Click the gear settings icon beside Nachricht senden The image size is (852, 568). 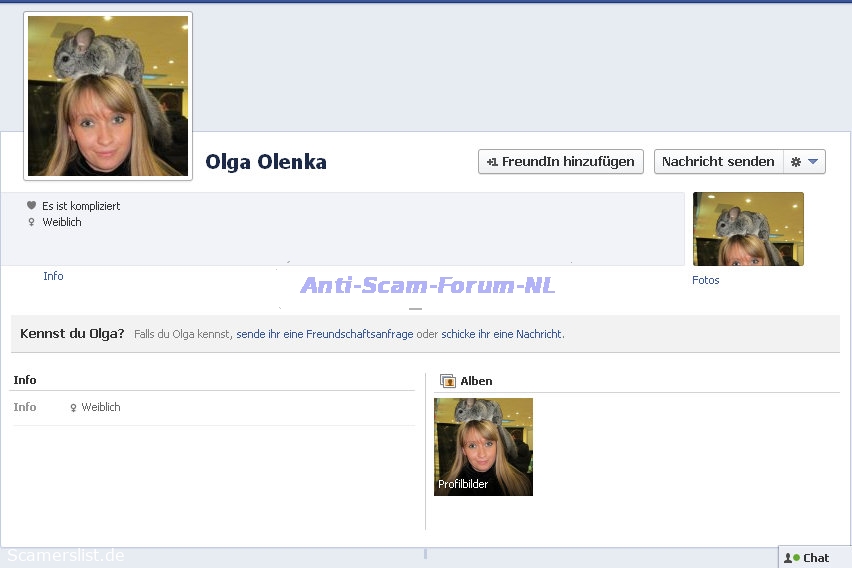pos(796,162)
